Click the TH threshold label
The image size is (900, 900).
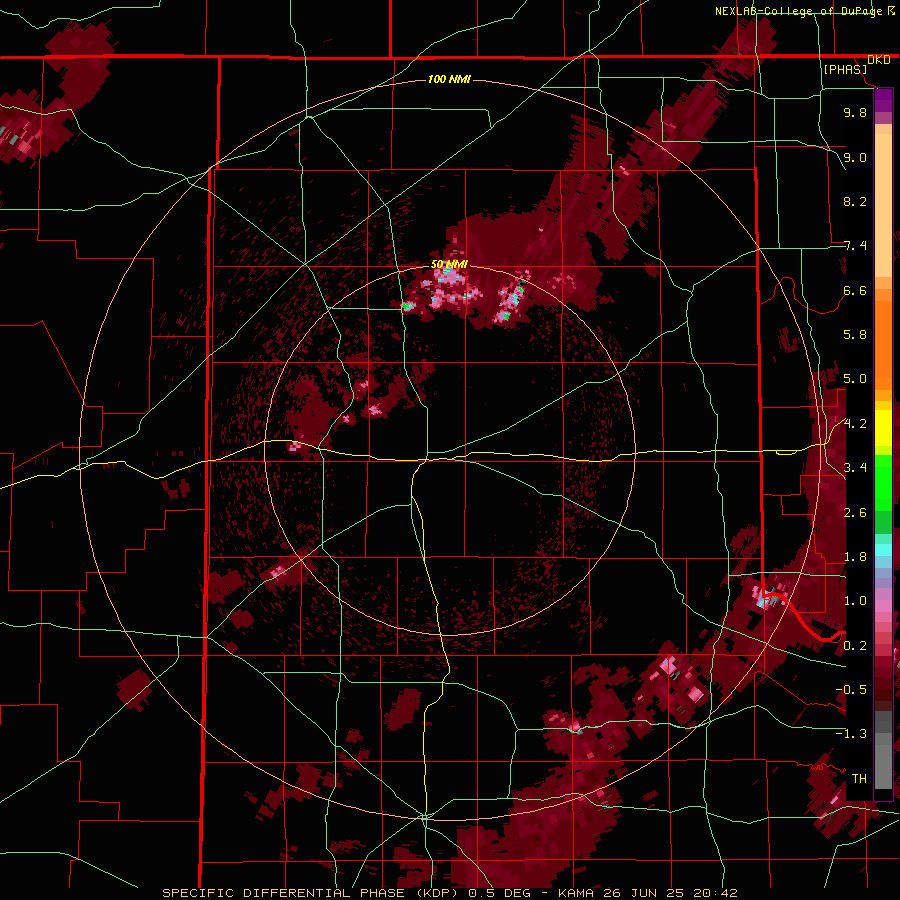tap(859, 779)
